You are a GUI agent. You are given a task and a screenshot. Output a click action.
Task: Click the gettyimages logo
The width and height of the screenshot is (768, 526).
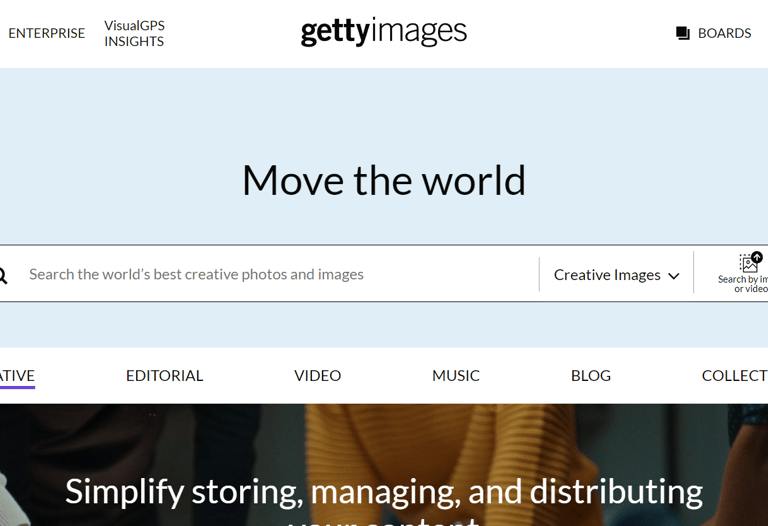pyautogui.click(x=384, y=32)
